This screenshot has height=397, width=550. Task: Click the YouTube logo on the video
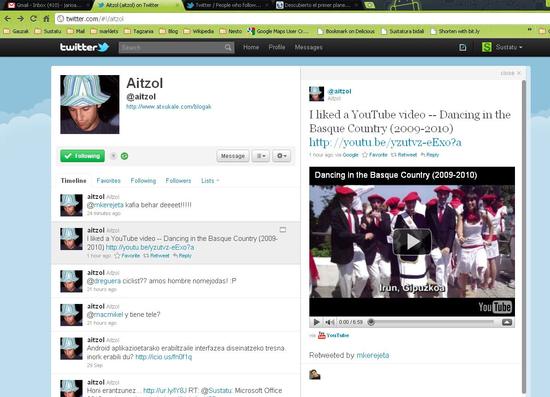pos(495,307)
